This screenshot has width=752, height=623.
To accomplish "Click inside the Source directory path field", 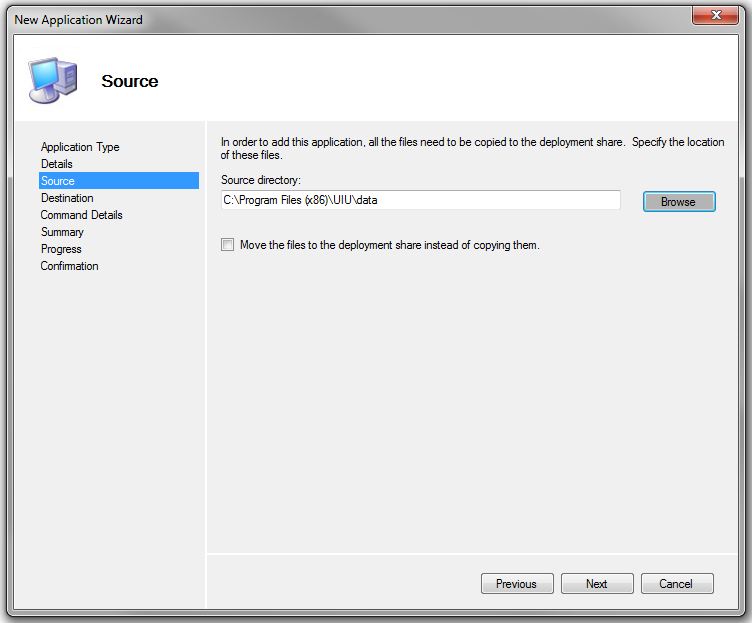I will (420, 200).
